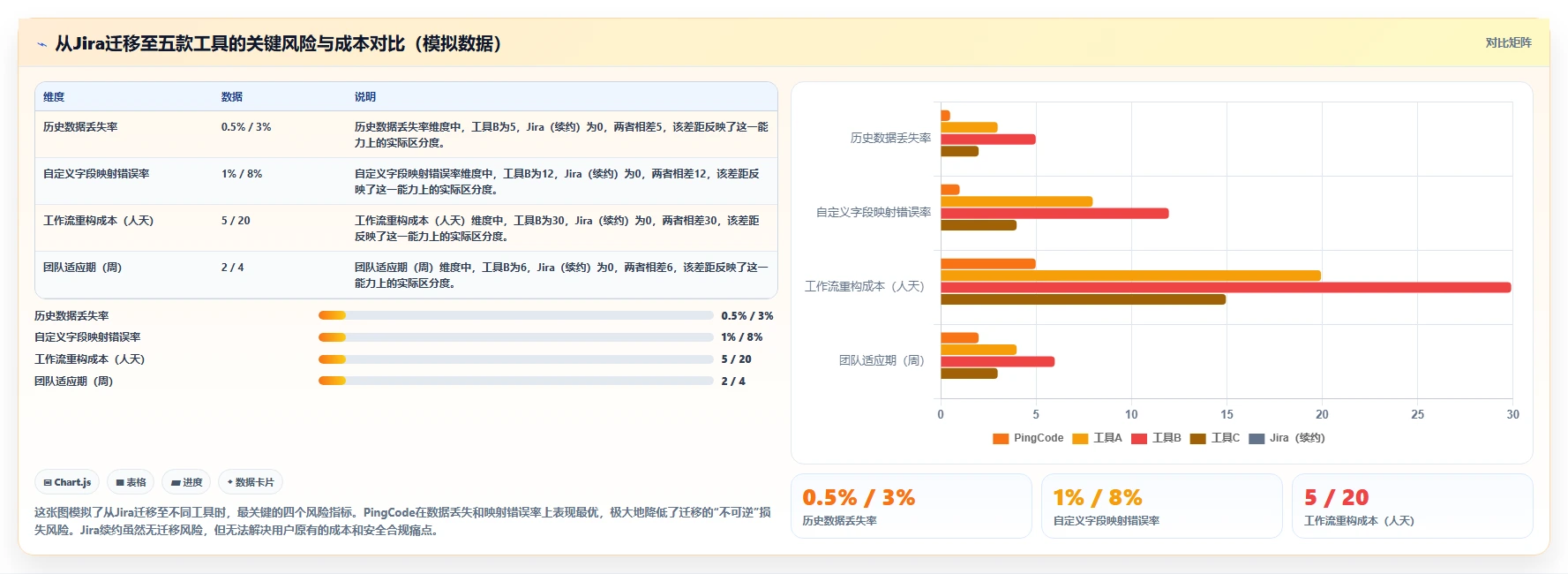Click the amber 工具A bar in 历史数据丢失率
This screenshot has height=574, width=1568.
coord(969,127)
